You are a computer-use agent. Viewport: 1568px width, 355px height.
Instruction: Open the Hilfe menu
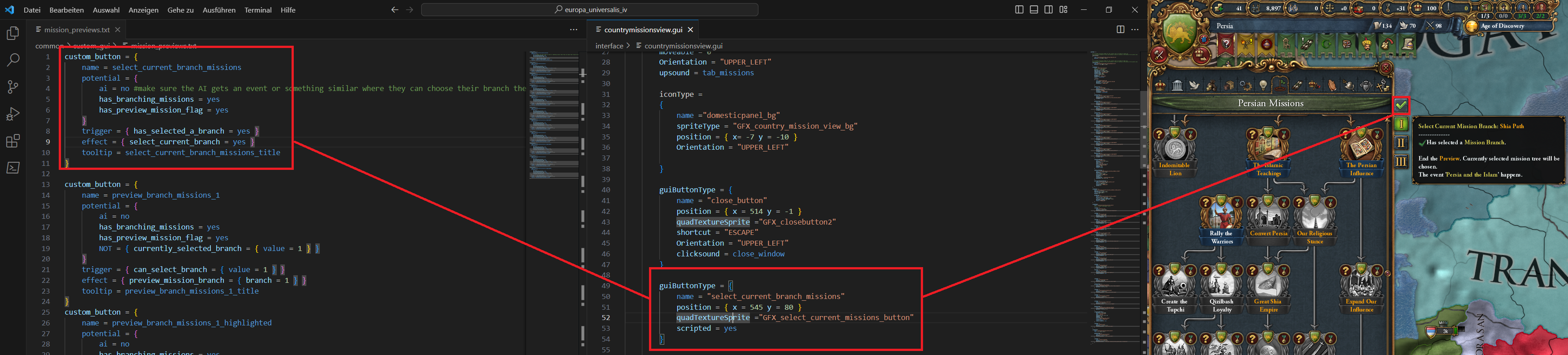(288, 10)
